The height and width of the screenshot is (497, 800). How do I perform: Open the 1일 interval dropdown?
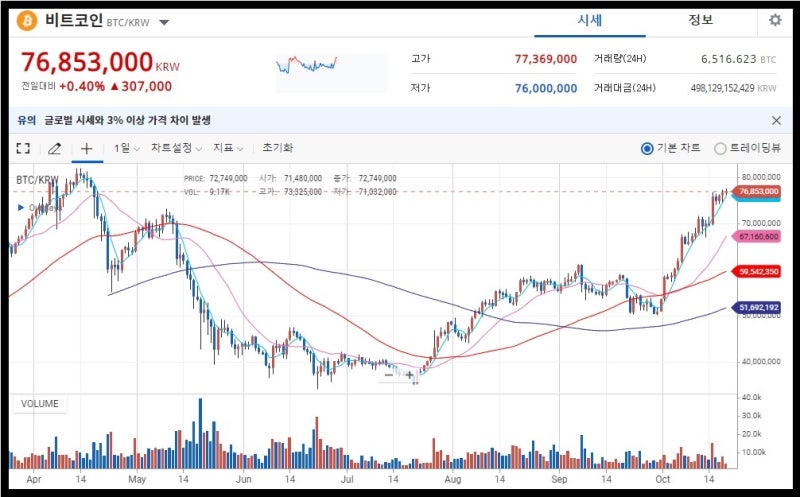point(127,148)
